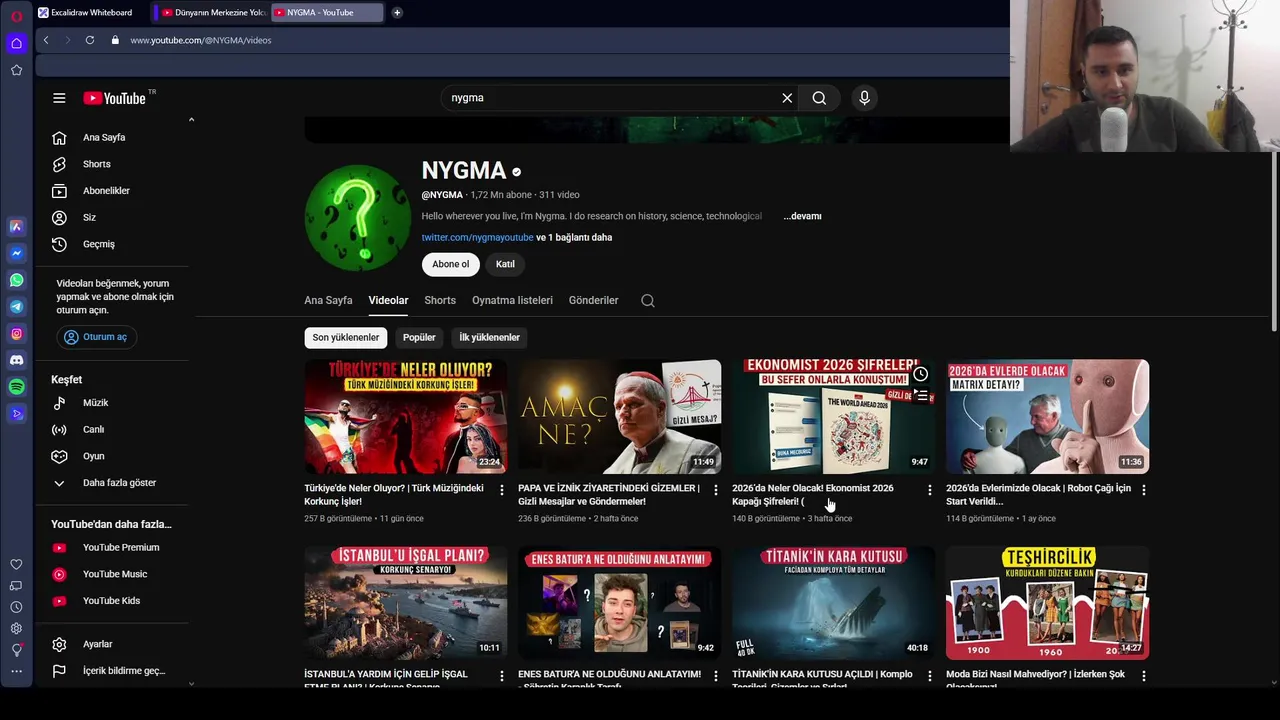Open a new browser tab with the plus button
1280x720 pixels.
397,13
